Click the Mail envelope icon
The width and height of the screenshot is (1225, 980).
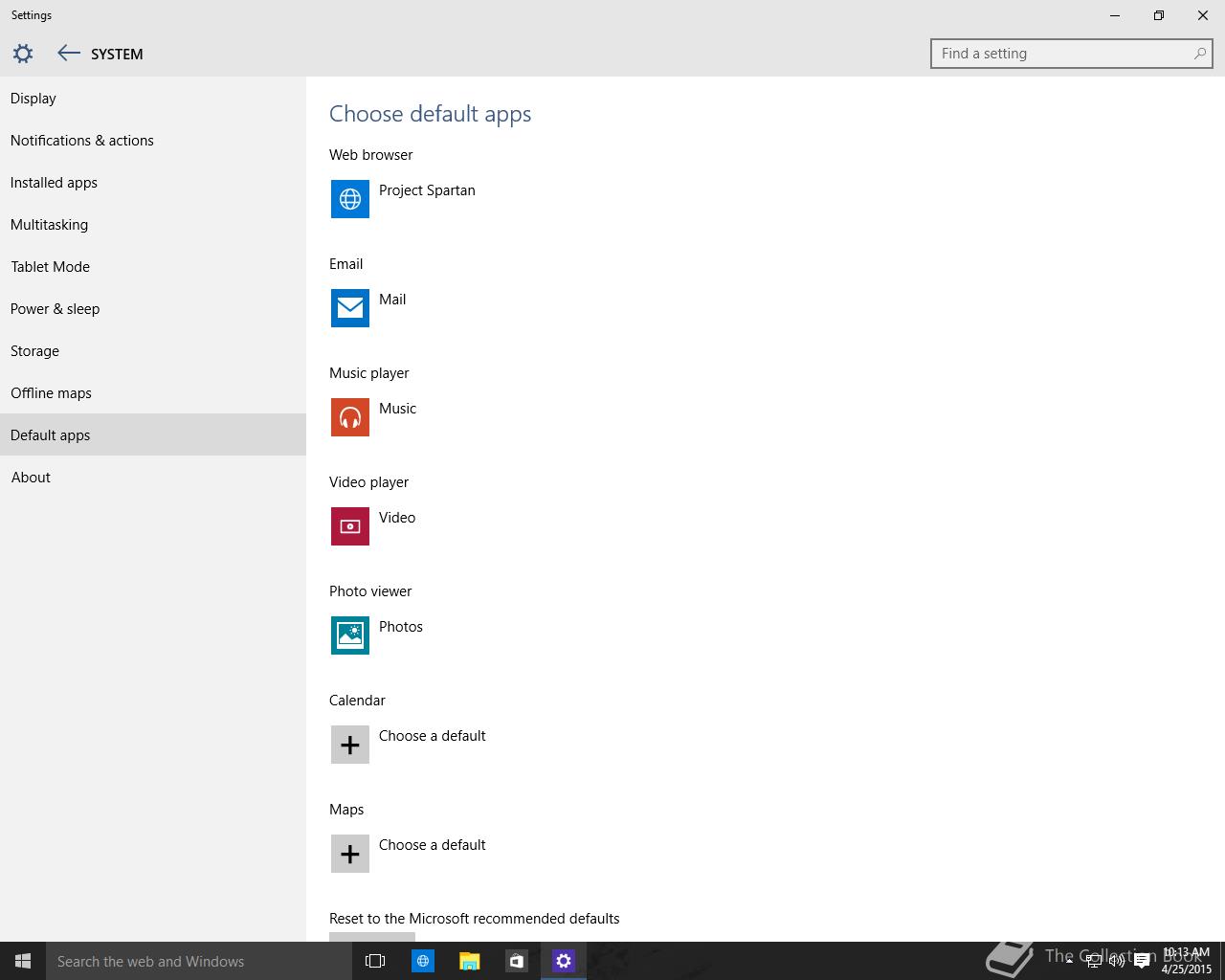click(350, 308)
